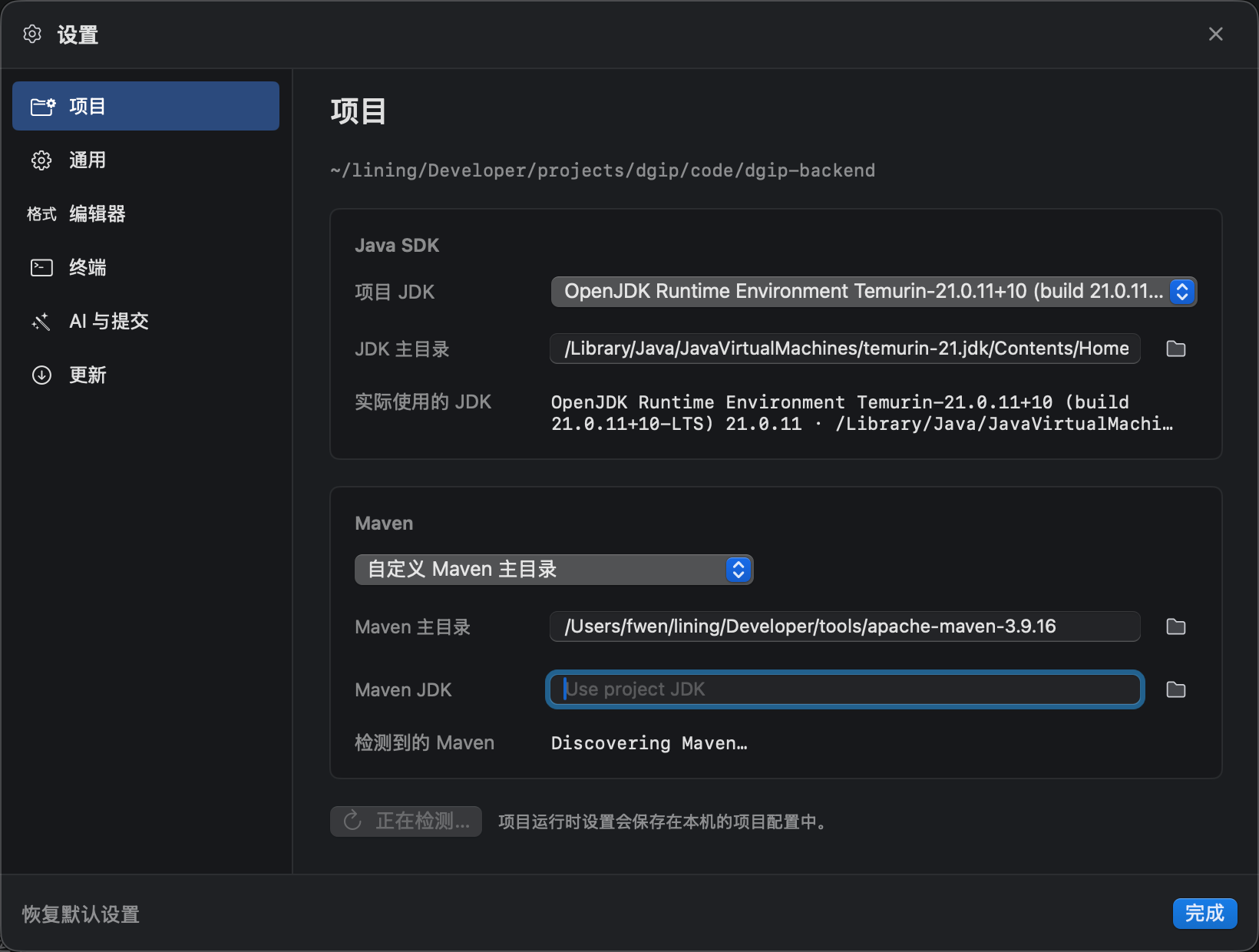Click the JDK 主目录 path field
Viewport: 1259px width, 952px height.
tap(845, 349)
